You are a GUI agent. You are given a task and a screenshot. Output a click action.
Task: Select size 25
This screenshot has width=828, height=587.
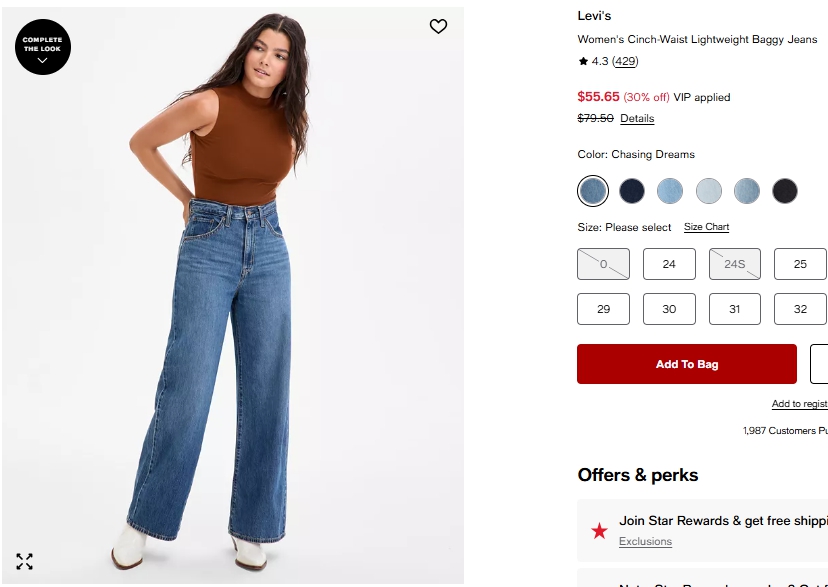tap(800, 264)
